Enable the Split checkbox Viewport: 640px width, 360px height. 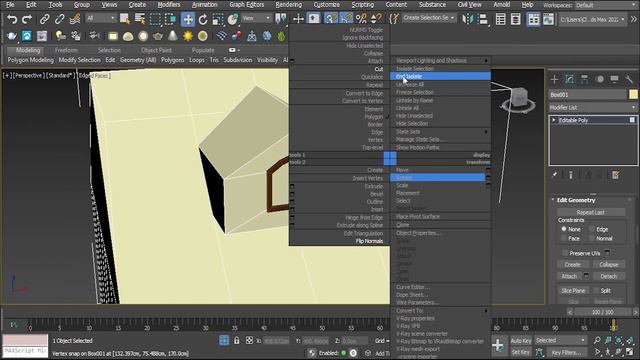(596, 291)
